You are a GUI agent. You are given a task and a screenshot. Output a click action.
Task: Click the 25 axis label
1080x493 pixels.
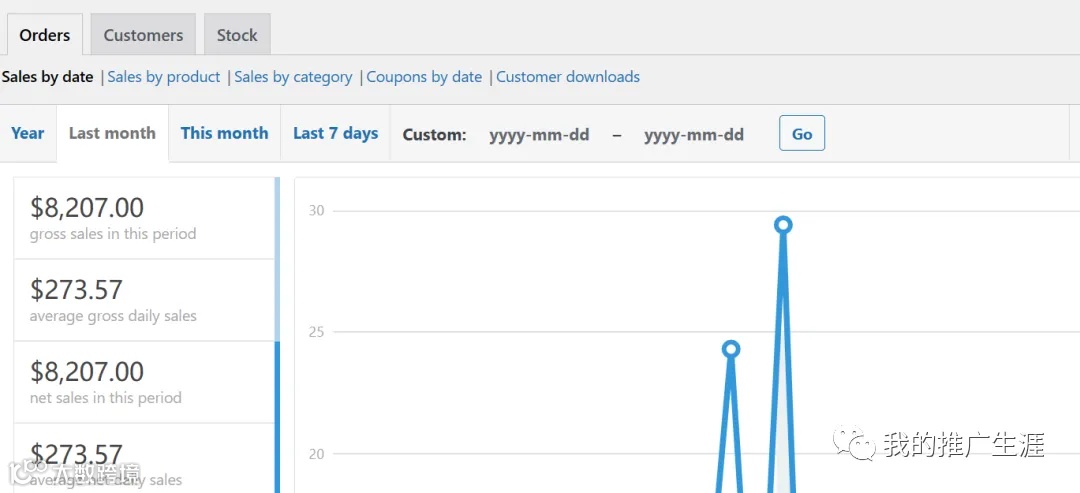[x=316, y=332]
